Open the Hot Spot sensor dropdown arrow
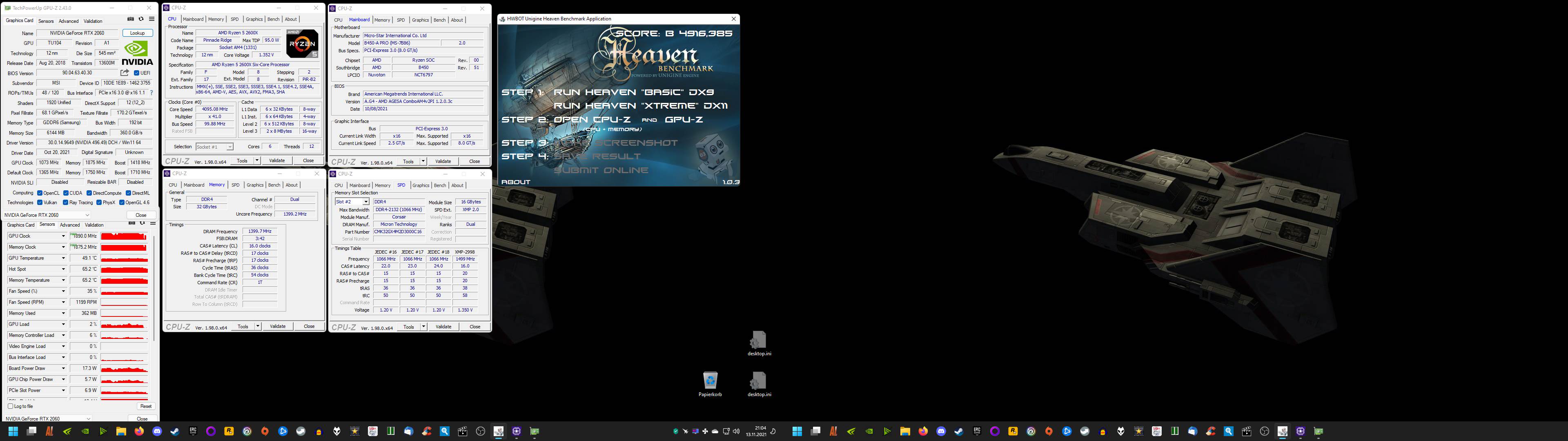This screenshot has height=441, width=1568. [x=63, y=269]
